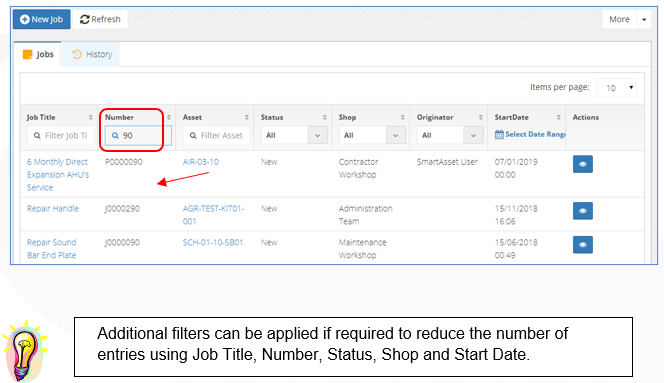Image resolution: width=664 pixels, height=383 pixels.
Task: Select job number J0000090 cell
Action: (122, 242)
